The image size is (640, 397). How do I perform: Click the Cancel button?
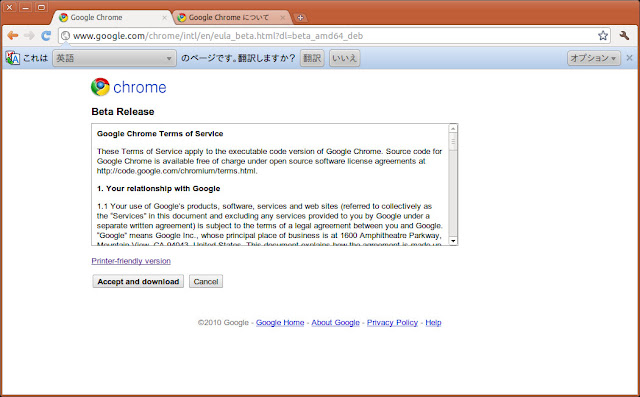click(x=206, y=282)
